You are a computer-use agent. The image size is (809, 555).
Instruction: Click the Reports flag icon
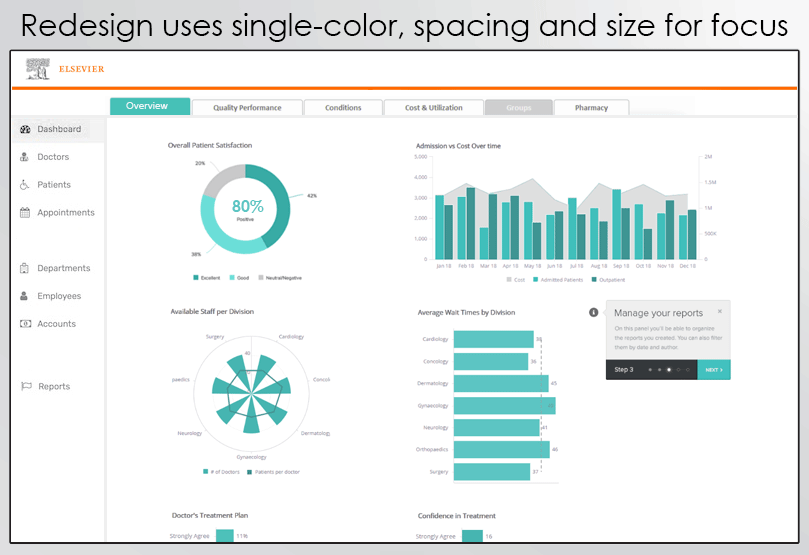point(26,387)
